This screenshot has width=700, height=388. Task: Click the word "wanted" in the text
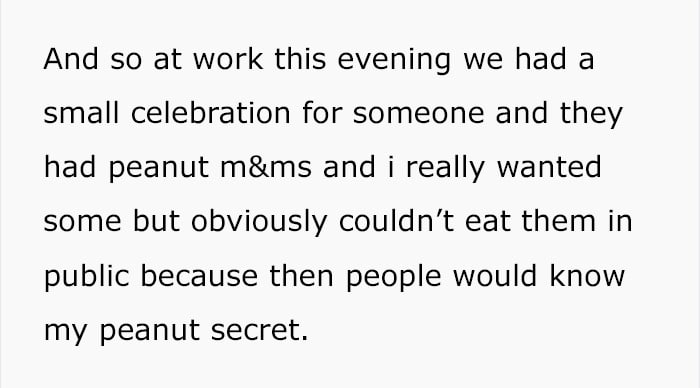point(549,167)
